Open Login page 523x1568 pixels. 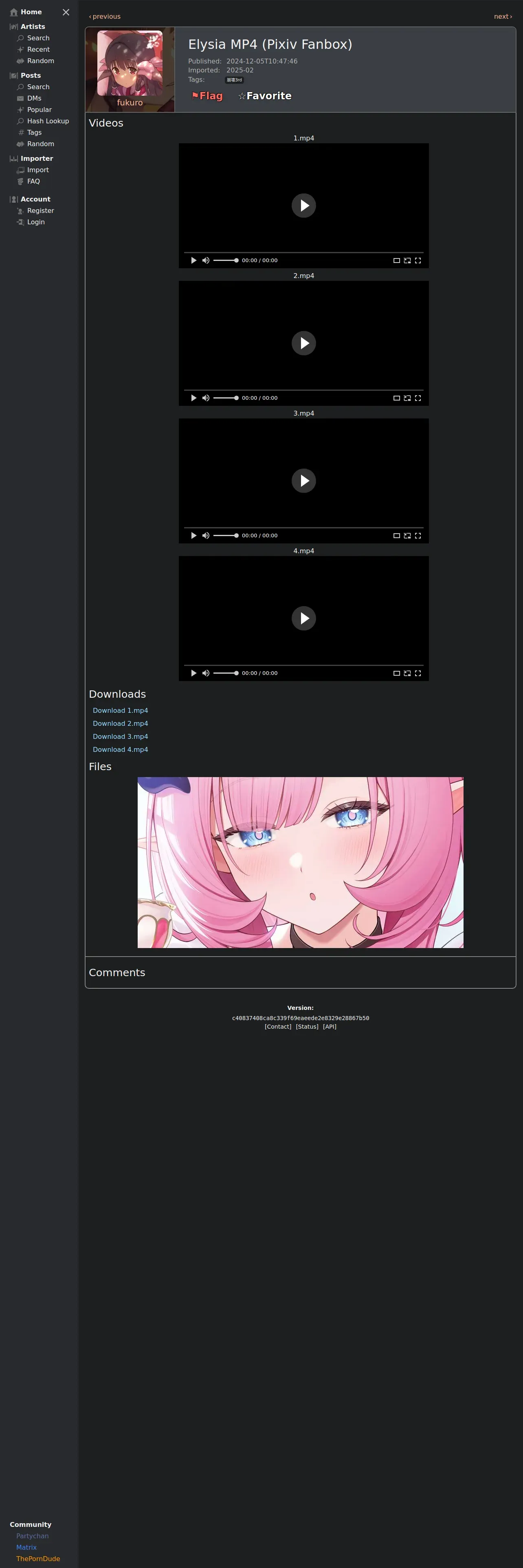(x=35, y=222)
